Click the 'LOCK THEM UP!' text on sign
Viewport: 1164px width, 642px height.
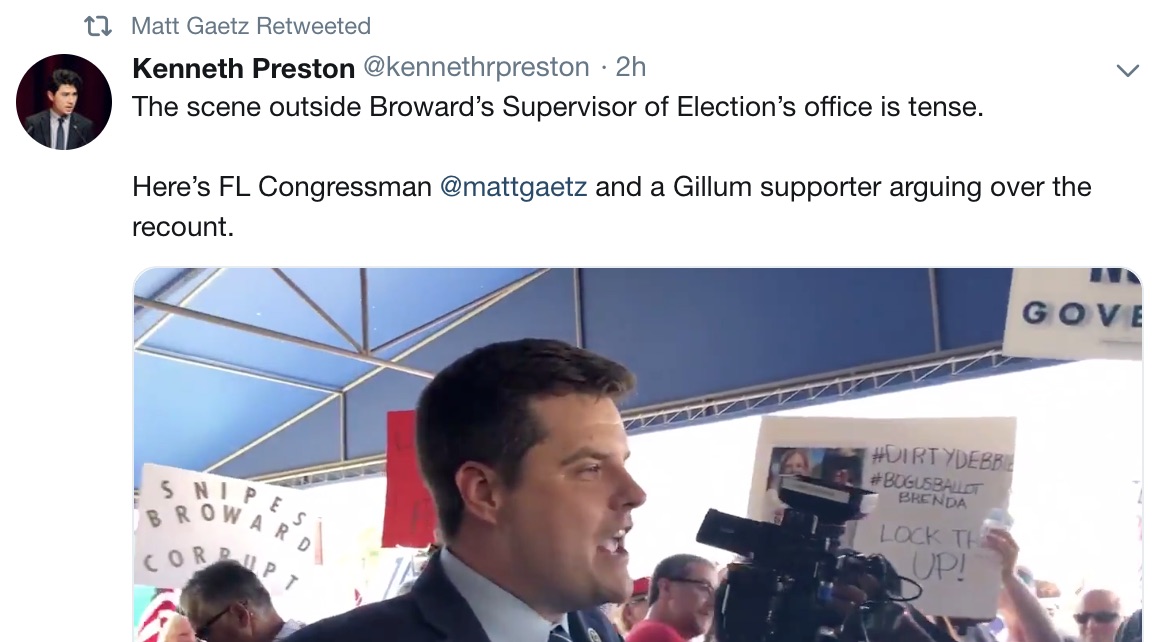pos(930,551)
